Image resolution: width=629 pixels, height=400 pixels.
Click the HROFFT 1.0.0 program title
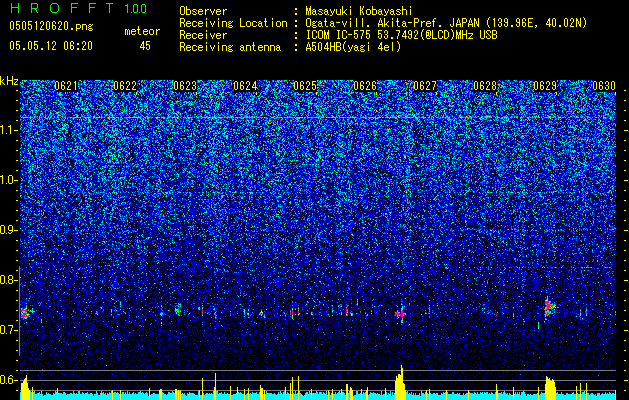point(79,8)
